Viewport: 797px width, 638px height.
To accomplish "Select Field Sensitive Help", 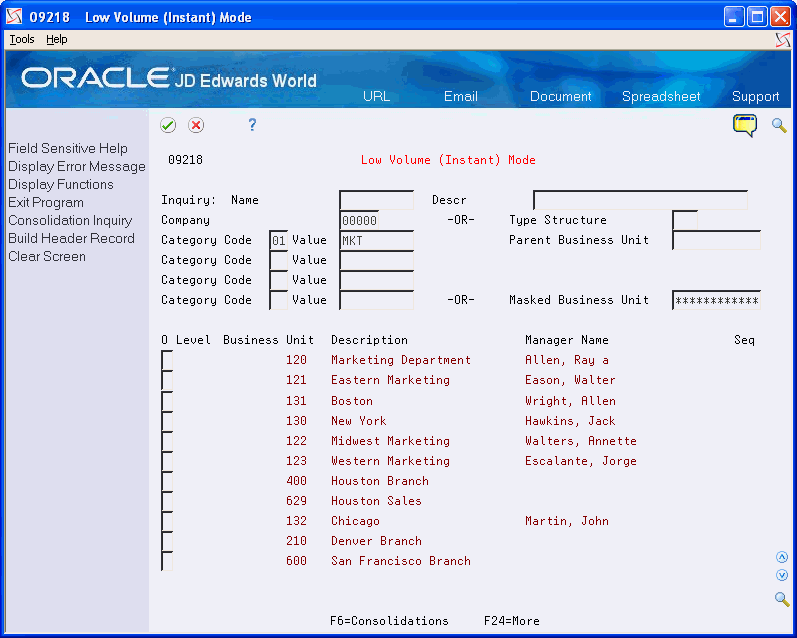I will [68, 148].
